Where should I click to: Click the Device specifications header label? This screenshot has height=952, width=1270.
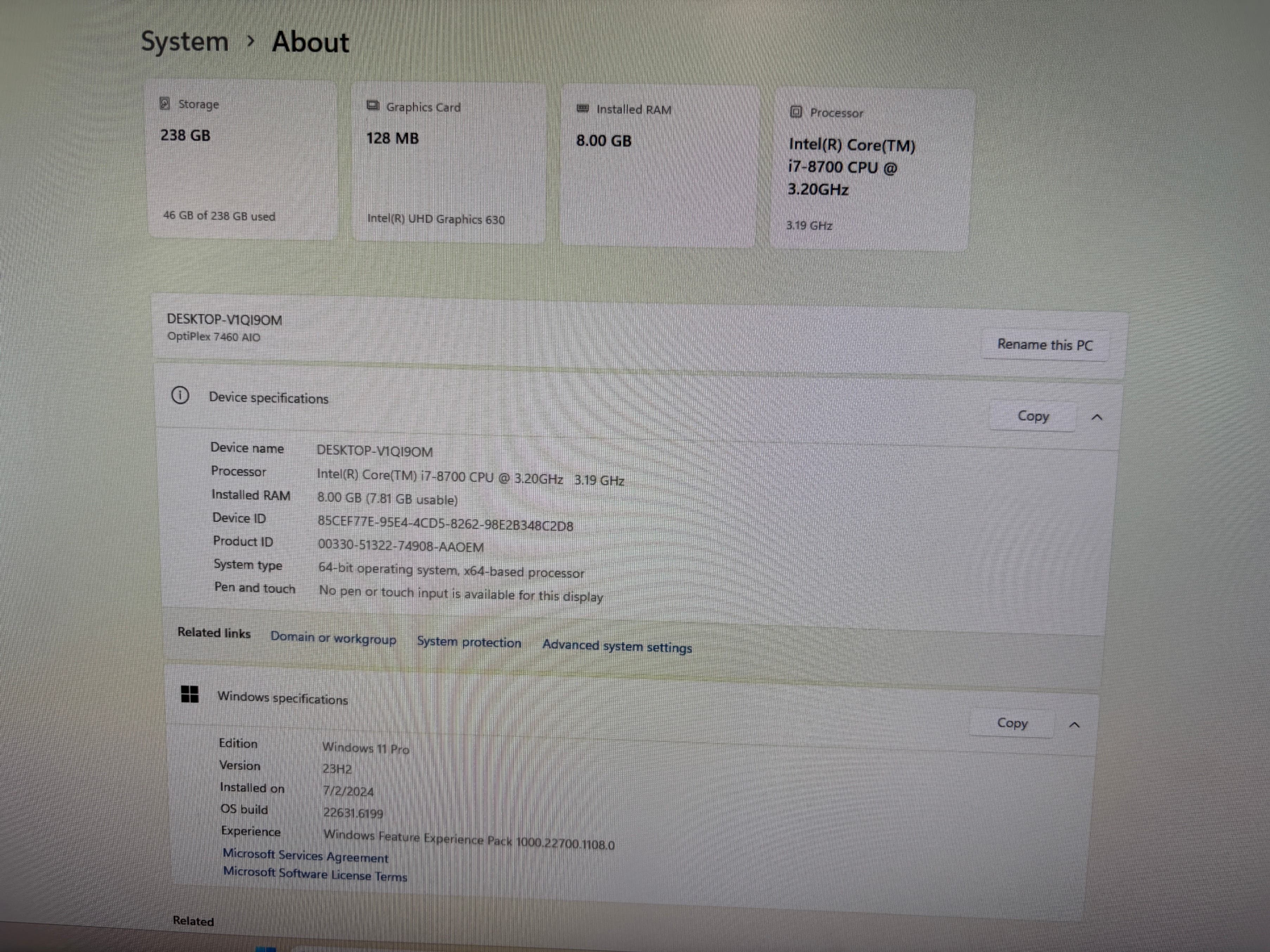(269, 398)
